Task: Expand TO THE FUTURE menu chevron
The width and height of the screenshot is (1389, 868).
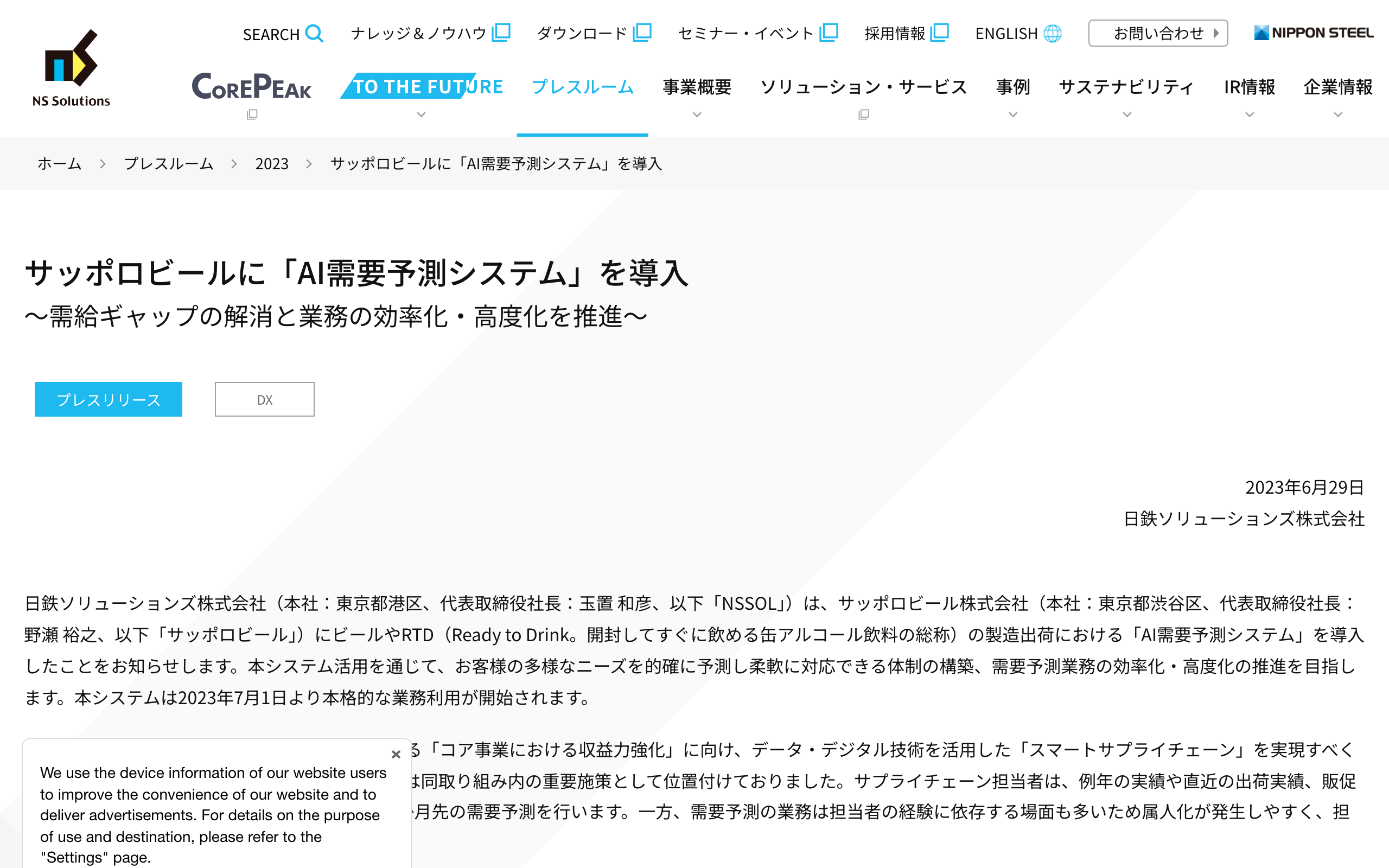Action: pos(421,115)
